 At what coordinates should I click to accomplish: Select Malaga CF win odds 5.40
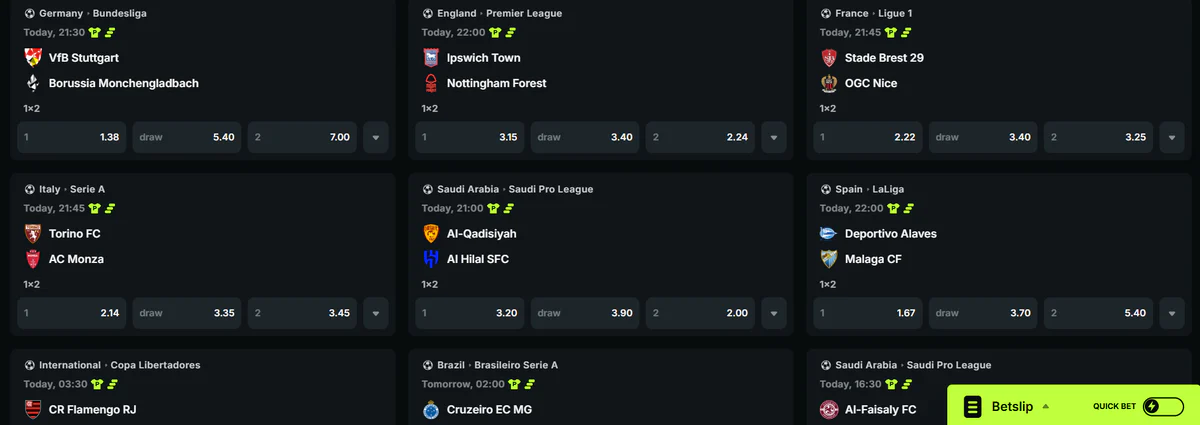pos(1099,313)
